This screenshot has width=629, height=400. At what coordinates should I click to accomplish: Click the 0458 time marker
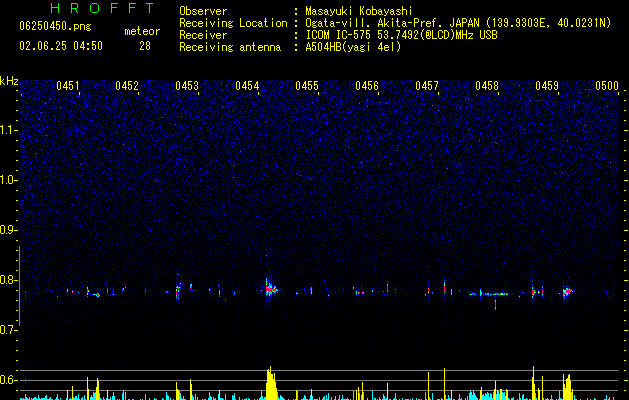487,86
